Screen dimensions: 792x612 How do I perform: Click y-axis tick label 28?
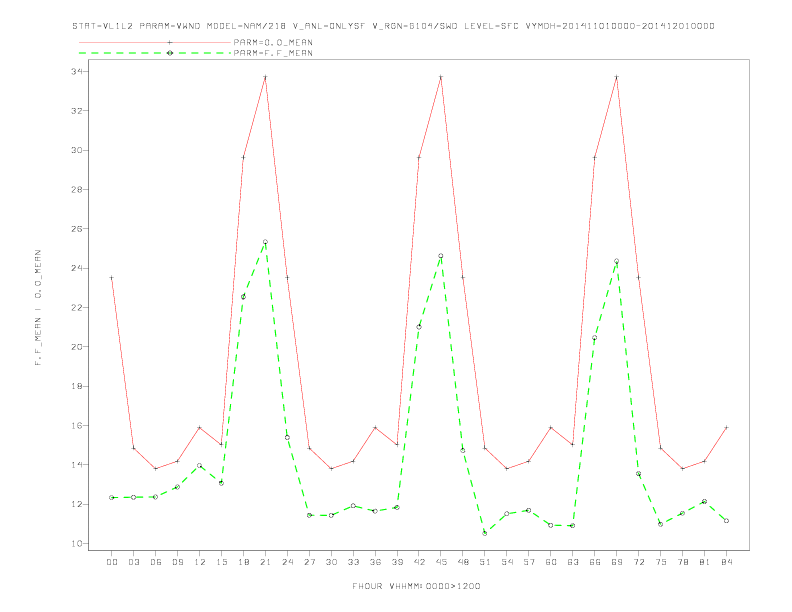(x=77, y=189)
